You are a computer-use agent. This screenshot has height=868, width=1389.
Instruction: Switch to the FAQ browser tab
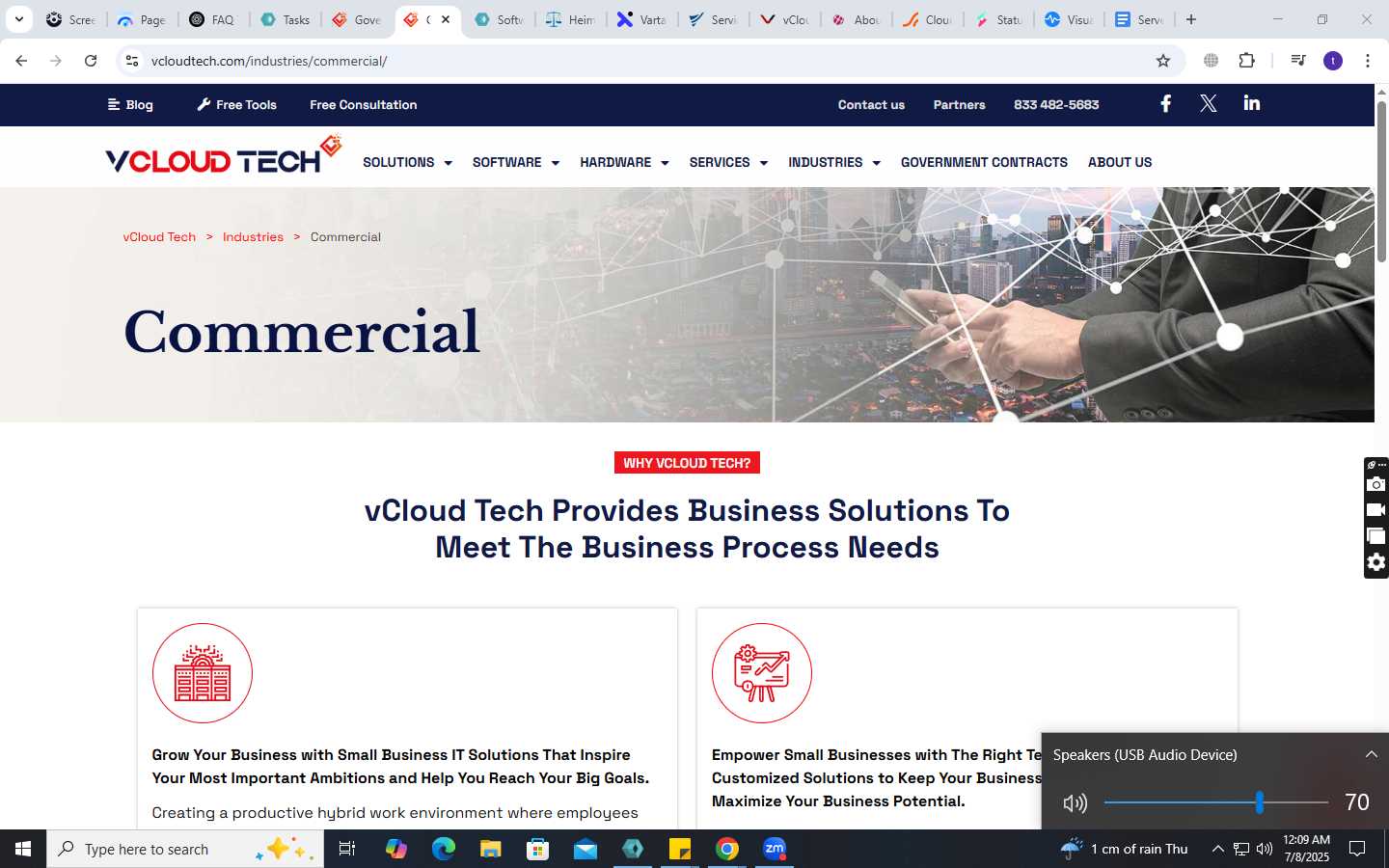(214, 19)
